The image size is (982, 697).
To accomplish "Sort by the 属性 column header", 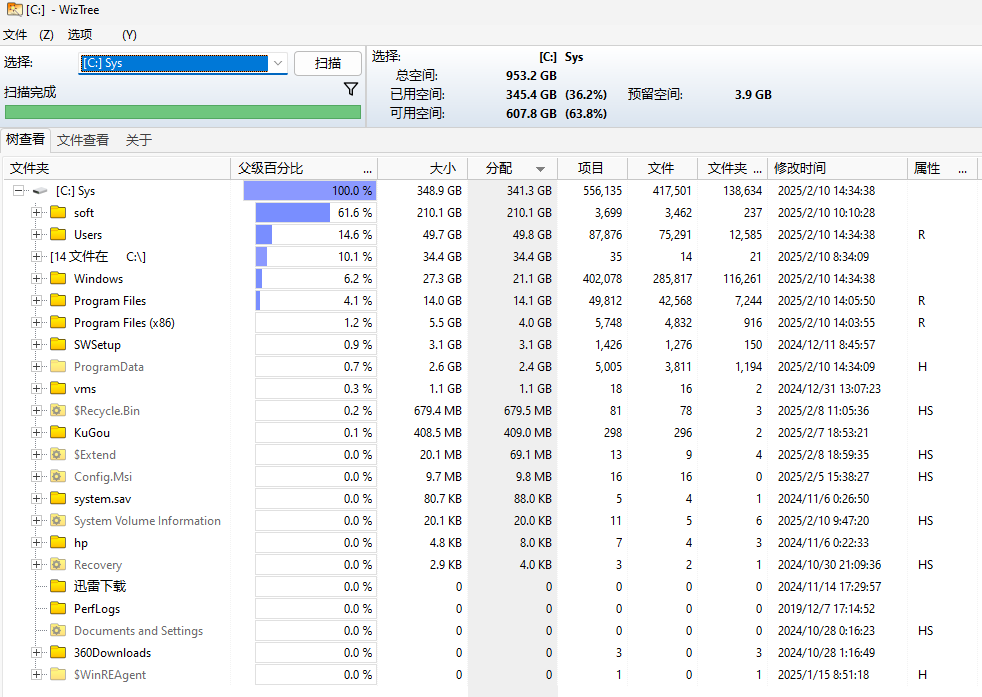I will tap(942, 168).
